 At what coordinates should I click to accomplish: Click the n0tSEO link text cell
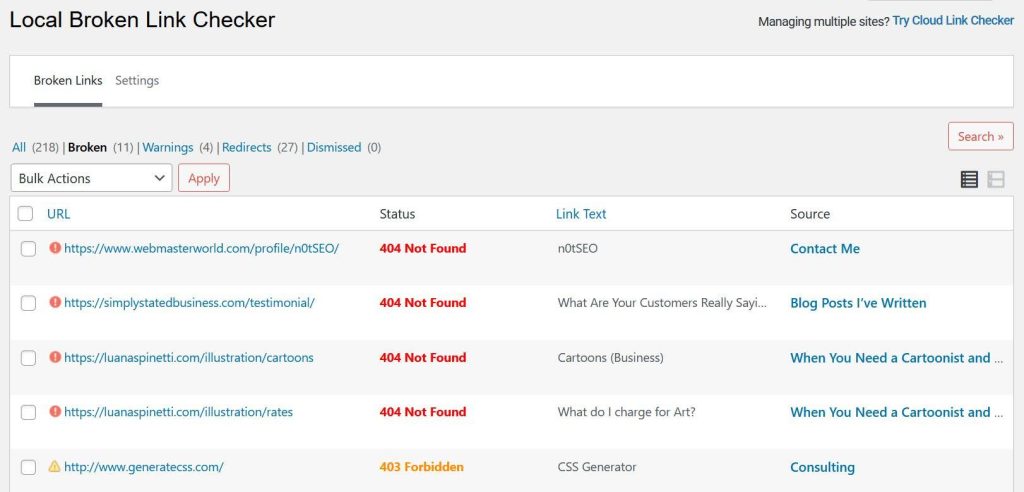(577, 248)
